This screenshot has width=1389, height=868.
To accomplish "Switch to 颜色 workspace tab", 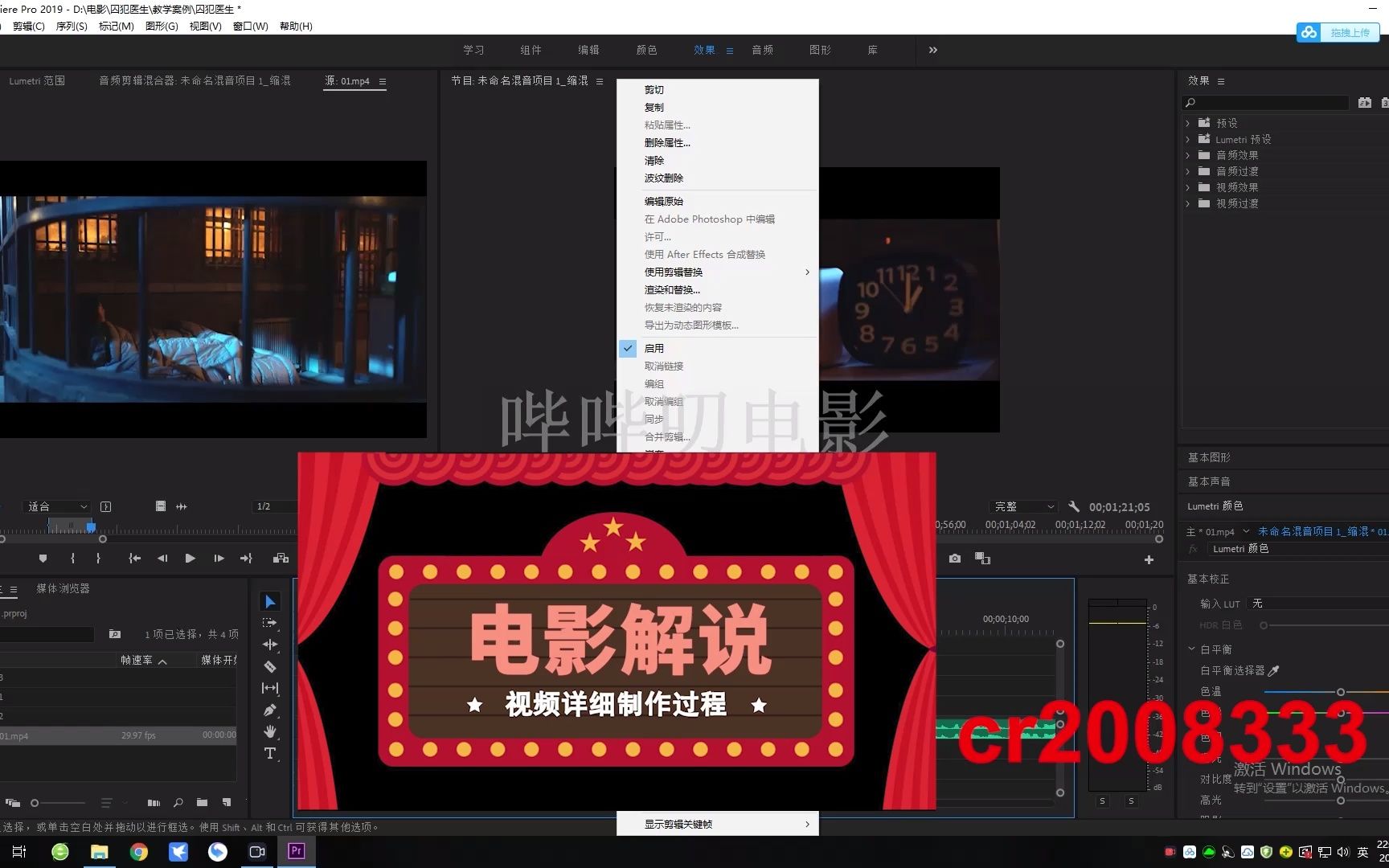I will [646, 50].
